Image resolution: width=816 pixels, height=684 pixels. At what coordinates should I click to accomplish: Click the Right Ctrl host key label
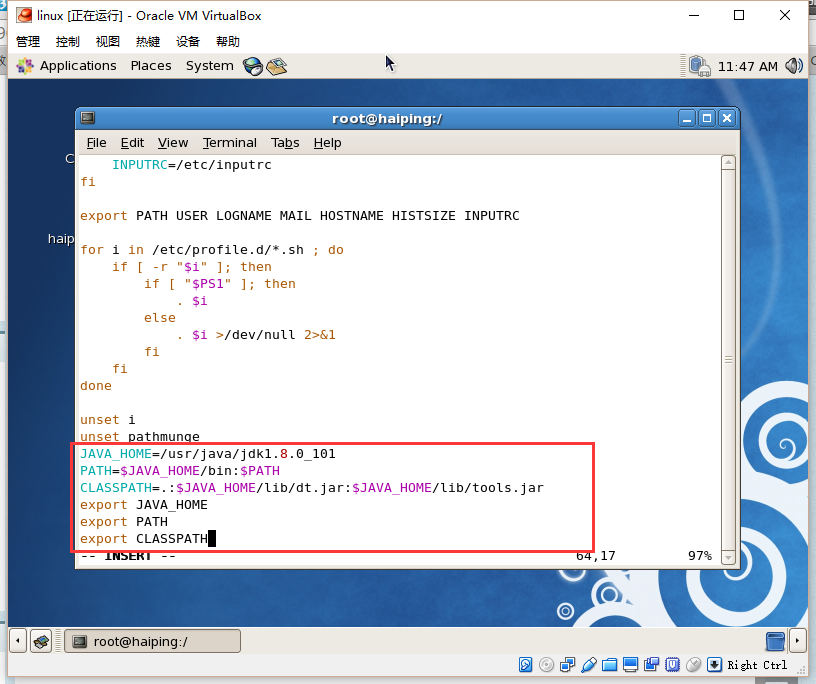click(x=757, y=665)
